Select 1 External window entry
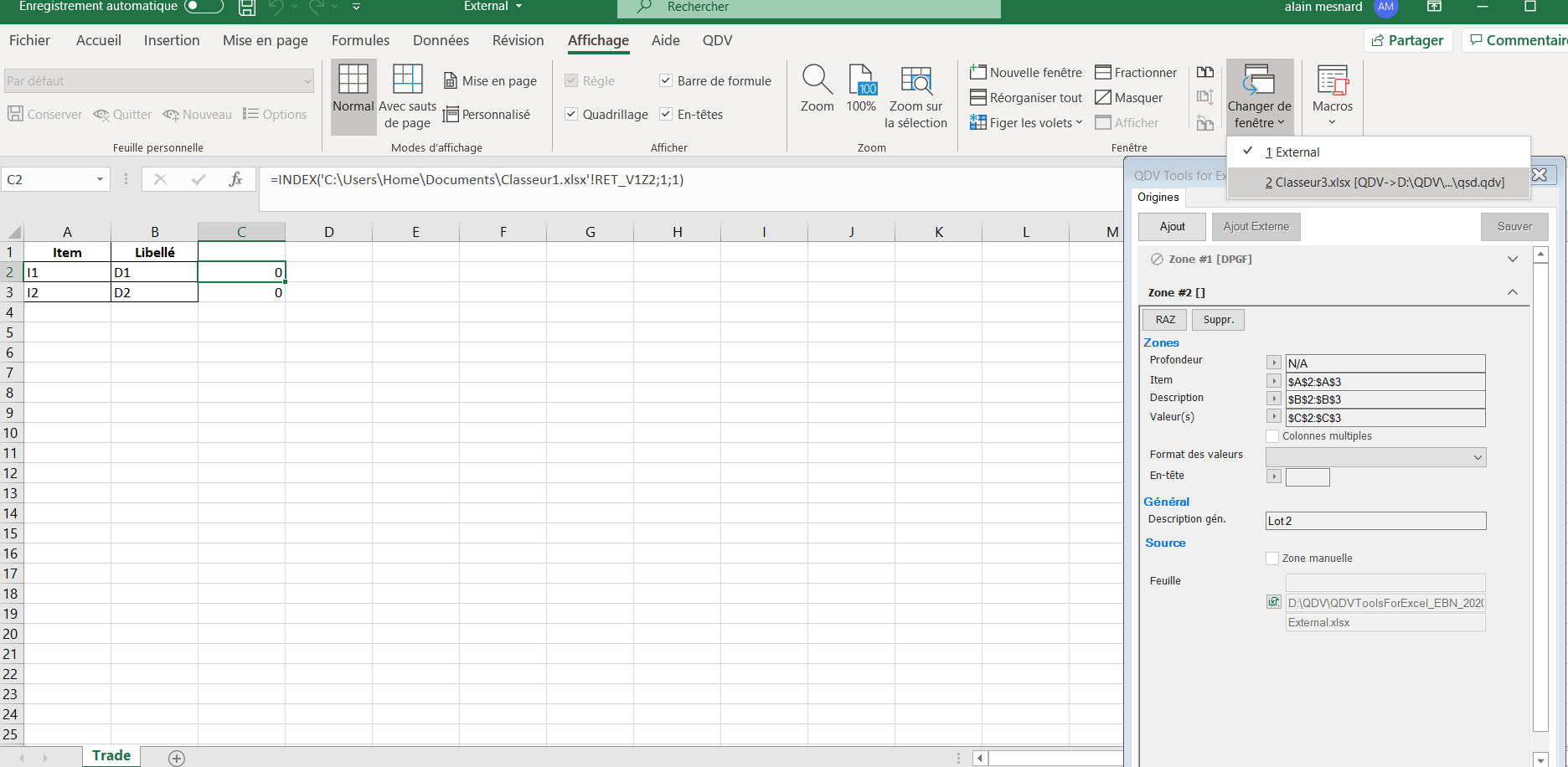Screen dimensions: 1568x767 (x=1379, y=152)
